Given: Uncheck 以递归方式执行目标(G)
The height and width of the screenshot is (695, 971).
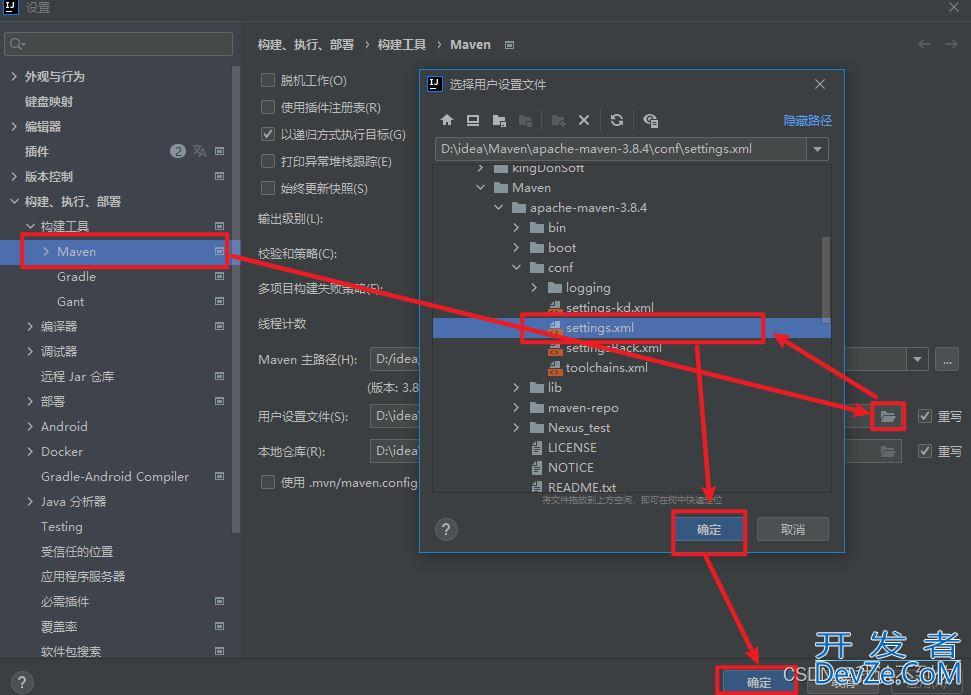Looking at the screenshot, I should pos(268,134).
